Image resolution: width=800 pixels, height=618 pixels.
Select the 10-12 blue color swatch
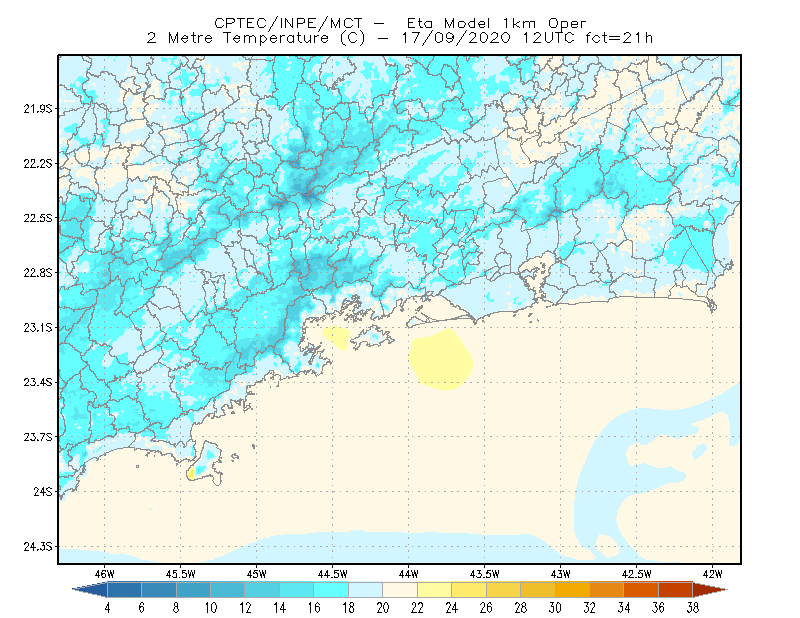tap(228, 590)
